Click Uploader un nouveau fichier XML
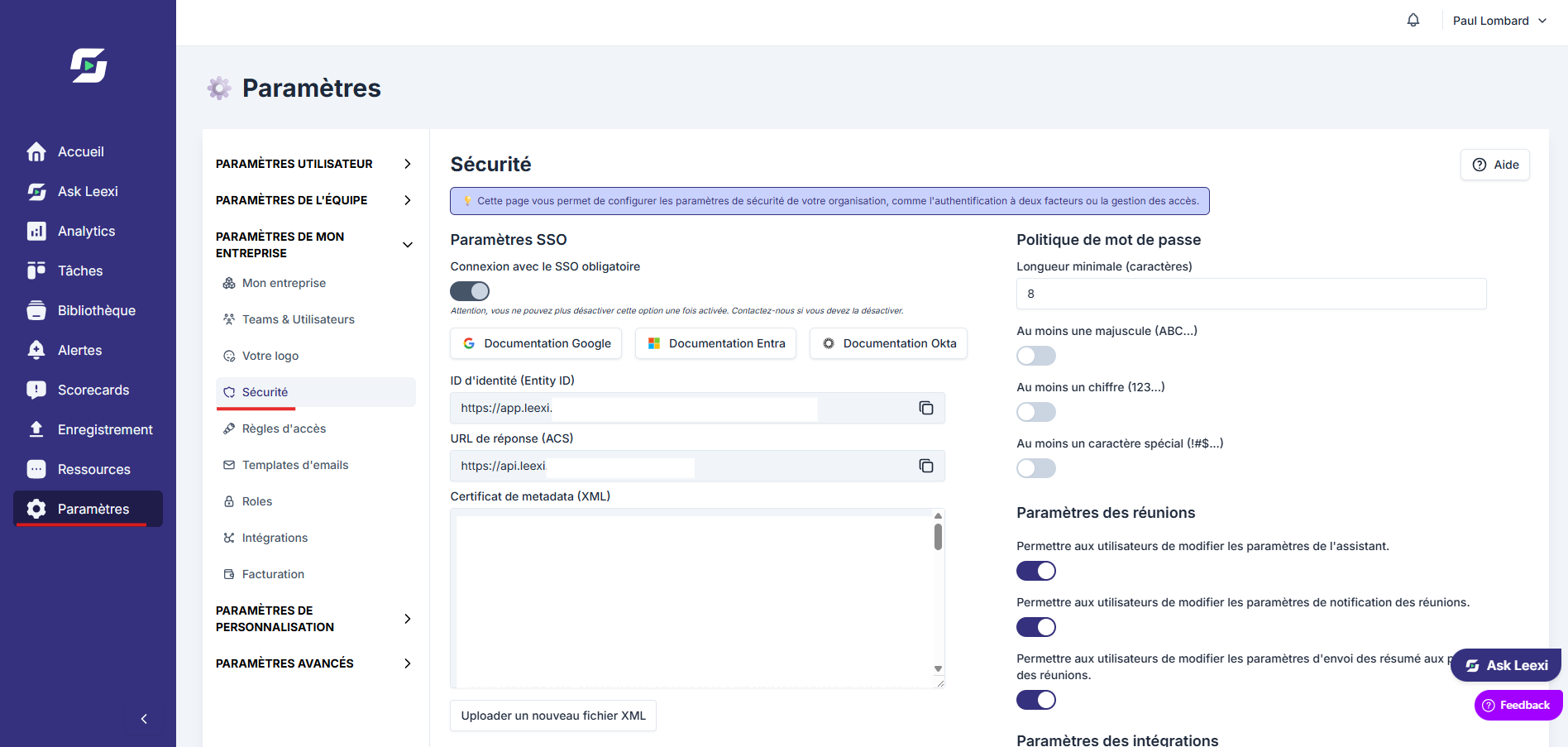The height and width of the screenshot is (747, 1568). coord(553,716)
